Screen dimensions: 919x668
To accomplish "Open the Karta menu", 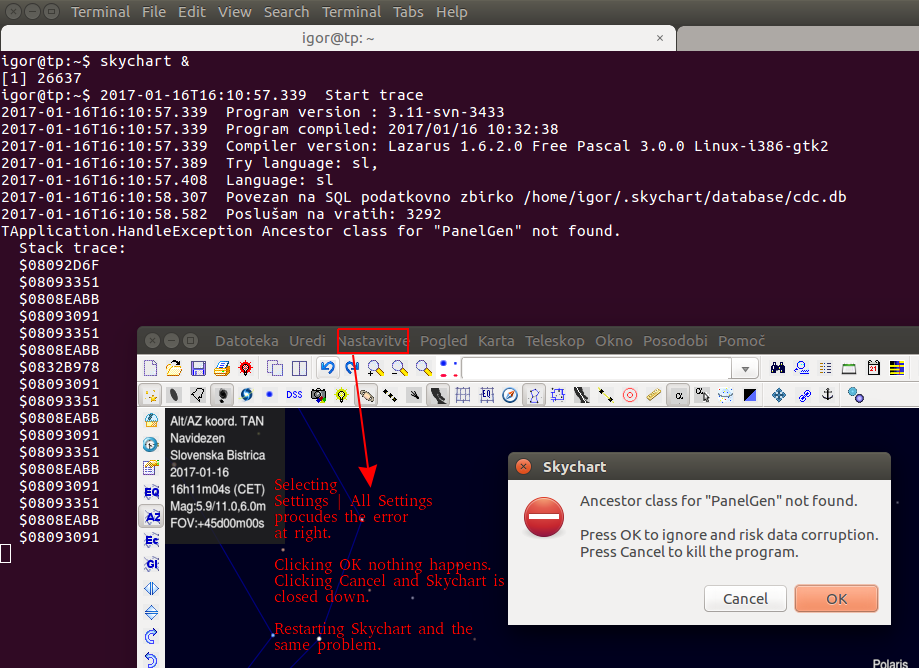I will click(x=496, y=341).
